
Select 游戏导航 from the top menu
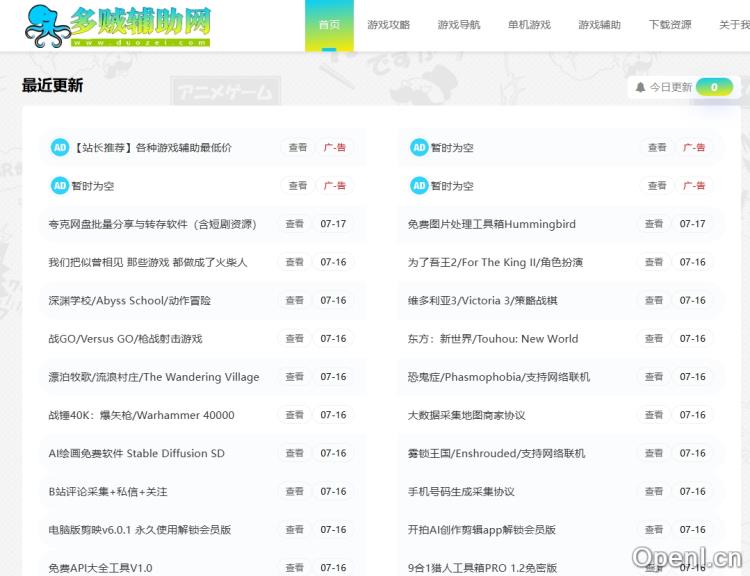[x=459, y=25]
